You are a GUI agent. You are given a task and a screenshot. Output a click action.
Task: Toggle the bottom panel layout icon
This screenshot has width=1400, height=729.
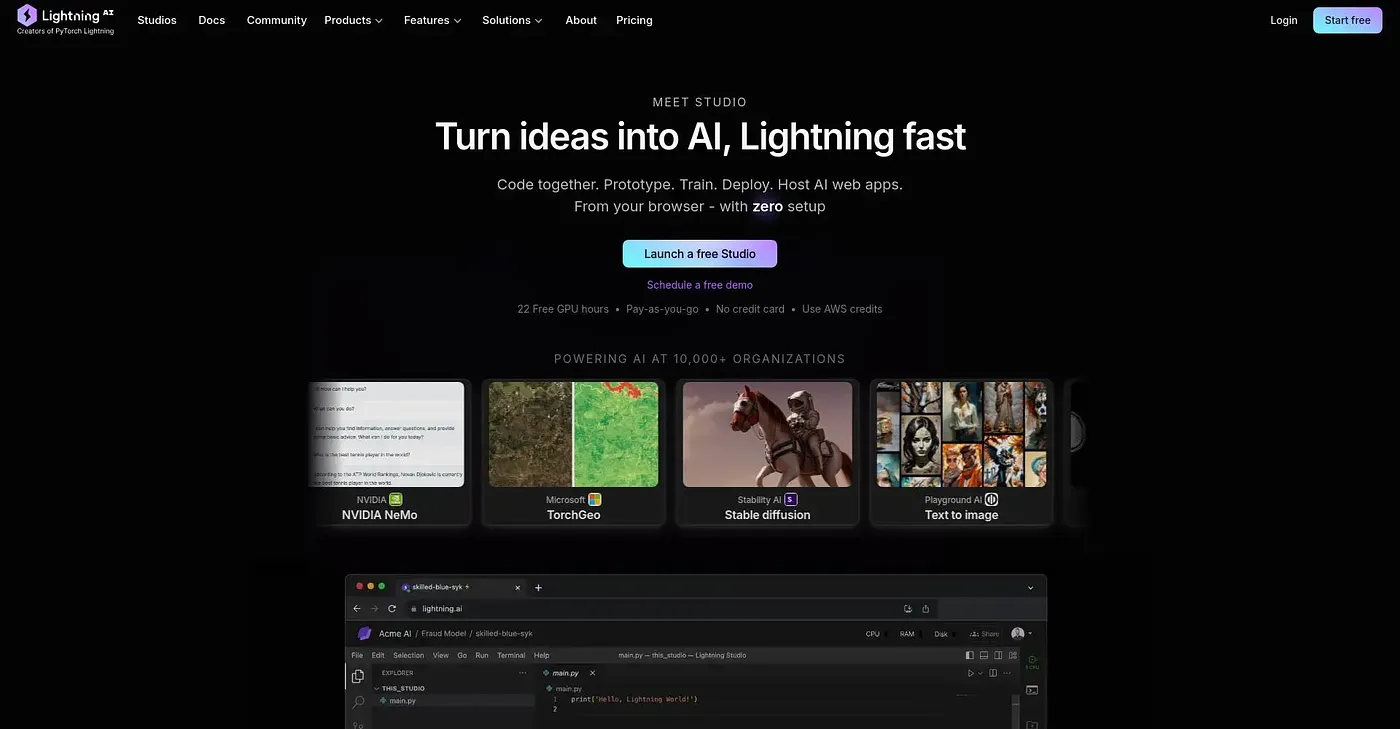(x=982, y=655)
